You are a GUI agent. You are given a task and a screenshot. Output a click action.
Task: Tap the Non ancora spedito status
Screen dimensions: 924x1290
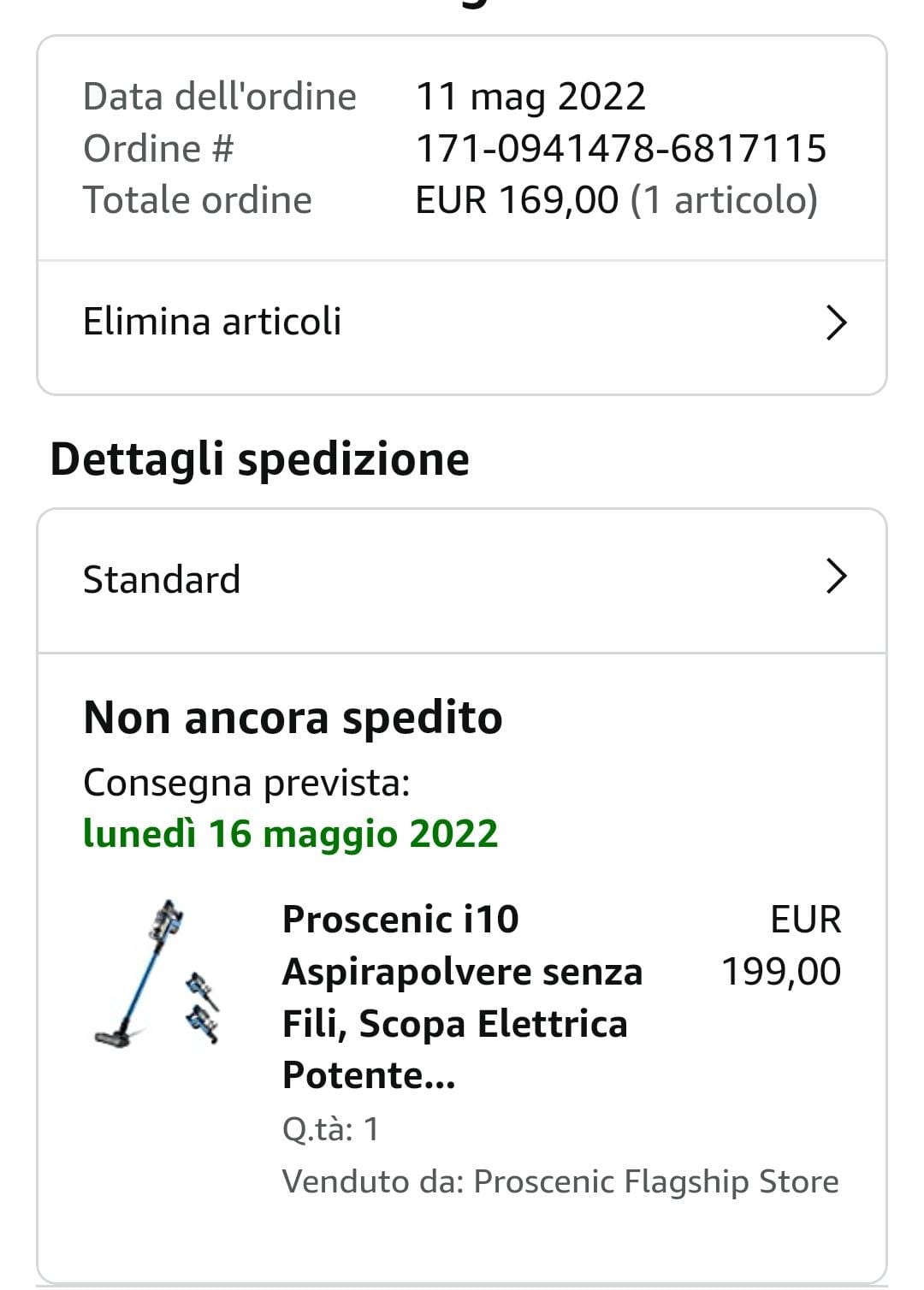click(293, 718)
